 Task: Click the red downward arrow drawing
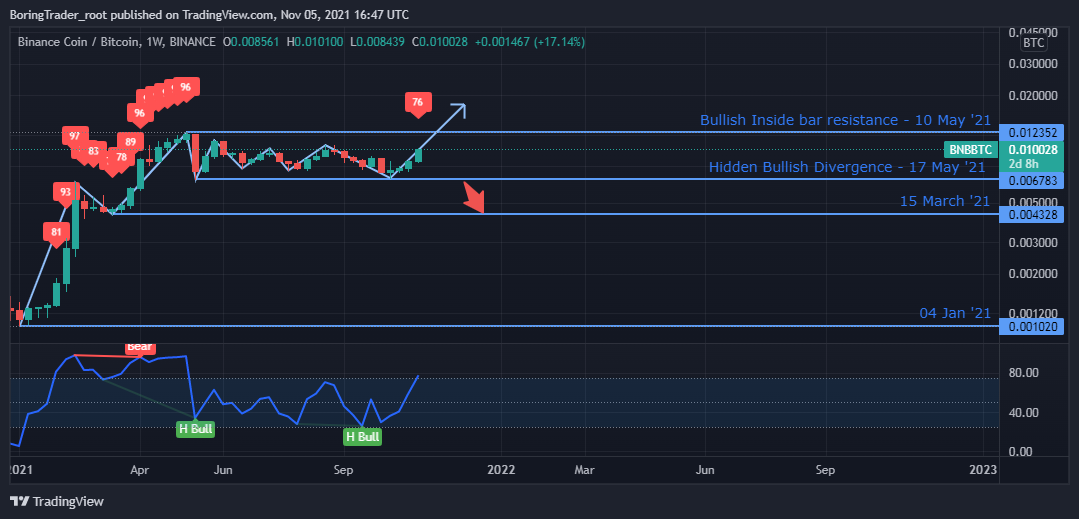click(474, 198)
